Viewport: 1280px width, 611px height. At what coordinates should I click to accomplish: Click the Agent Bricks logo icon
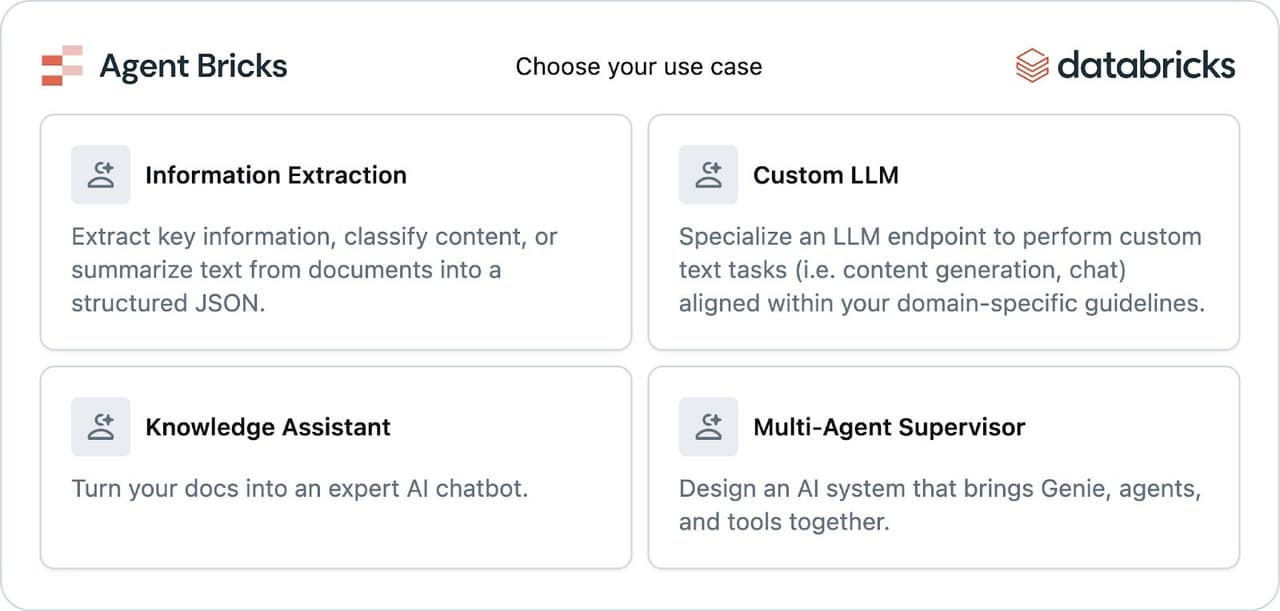[x=64, y=66]
